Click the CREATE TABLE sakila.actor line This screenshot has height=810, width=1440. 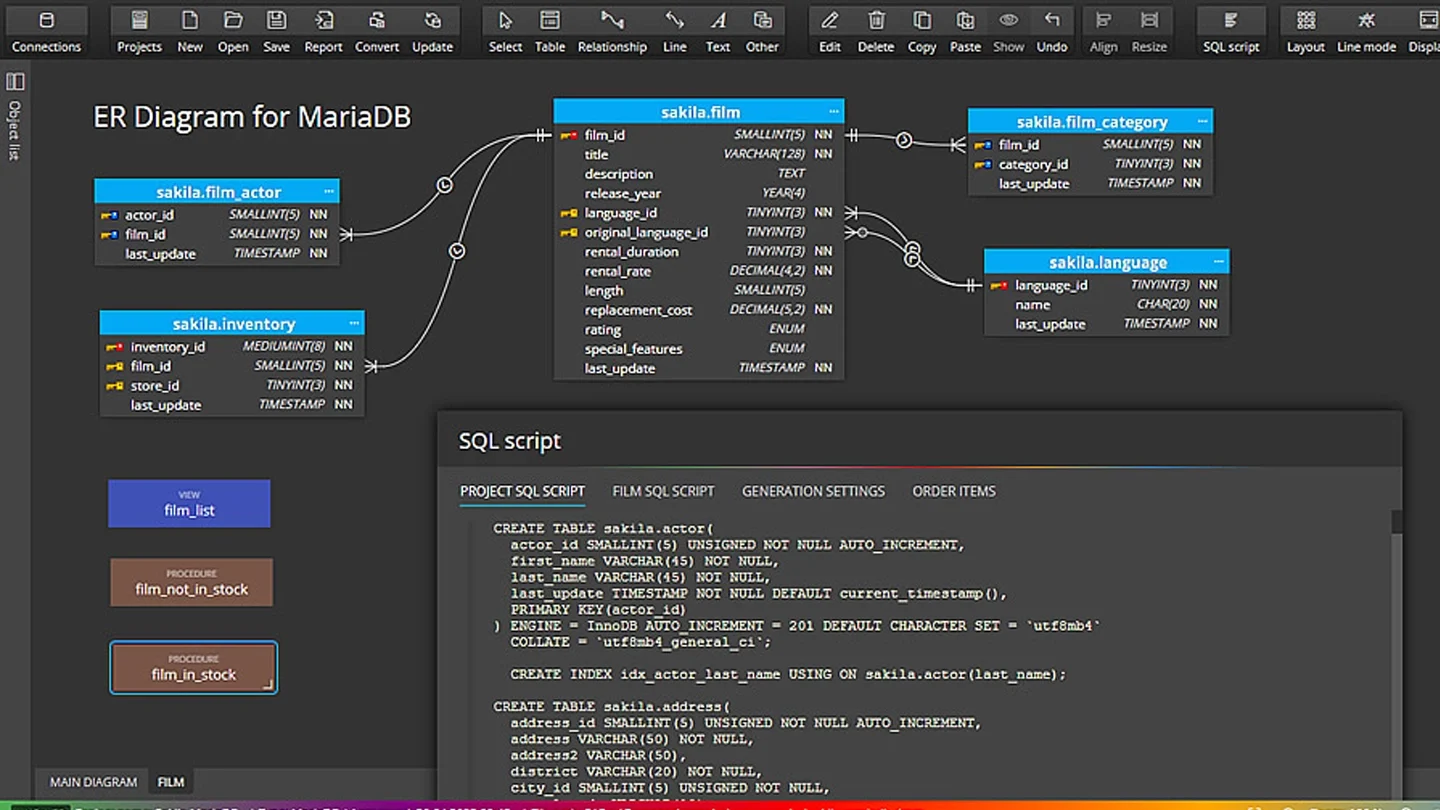604,529
